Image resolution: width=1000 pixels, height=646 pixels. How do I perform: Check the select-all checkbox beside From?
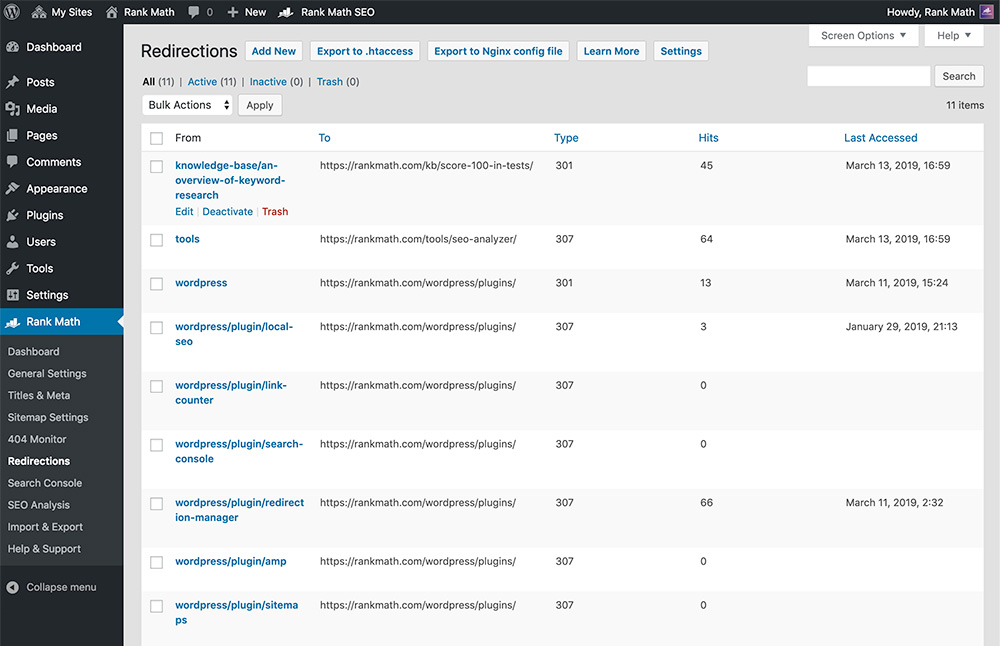[x=156, y=138]
